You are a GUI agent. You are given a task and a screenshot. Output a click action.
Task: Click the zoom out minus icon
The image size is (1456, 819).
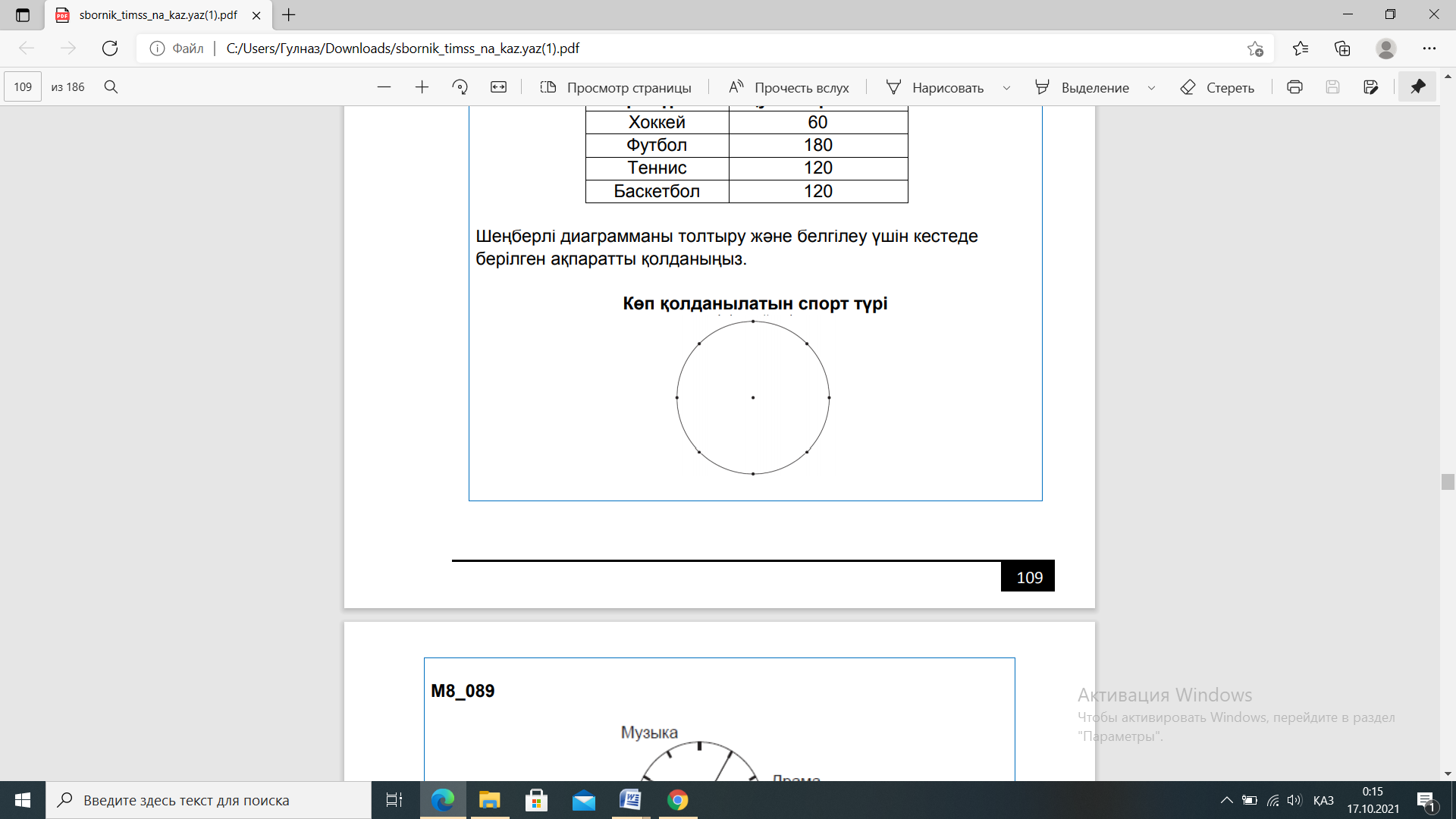[x=384, y=87]
